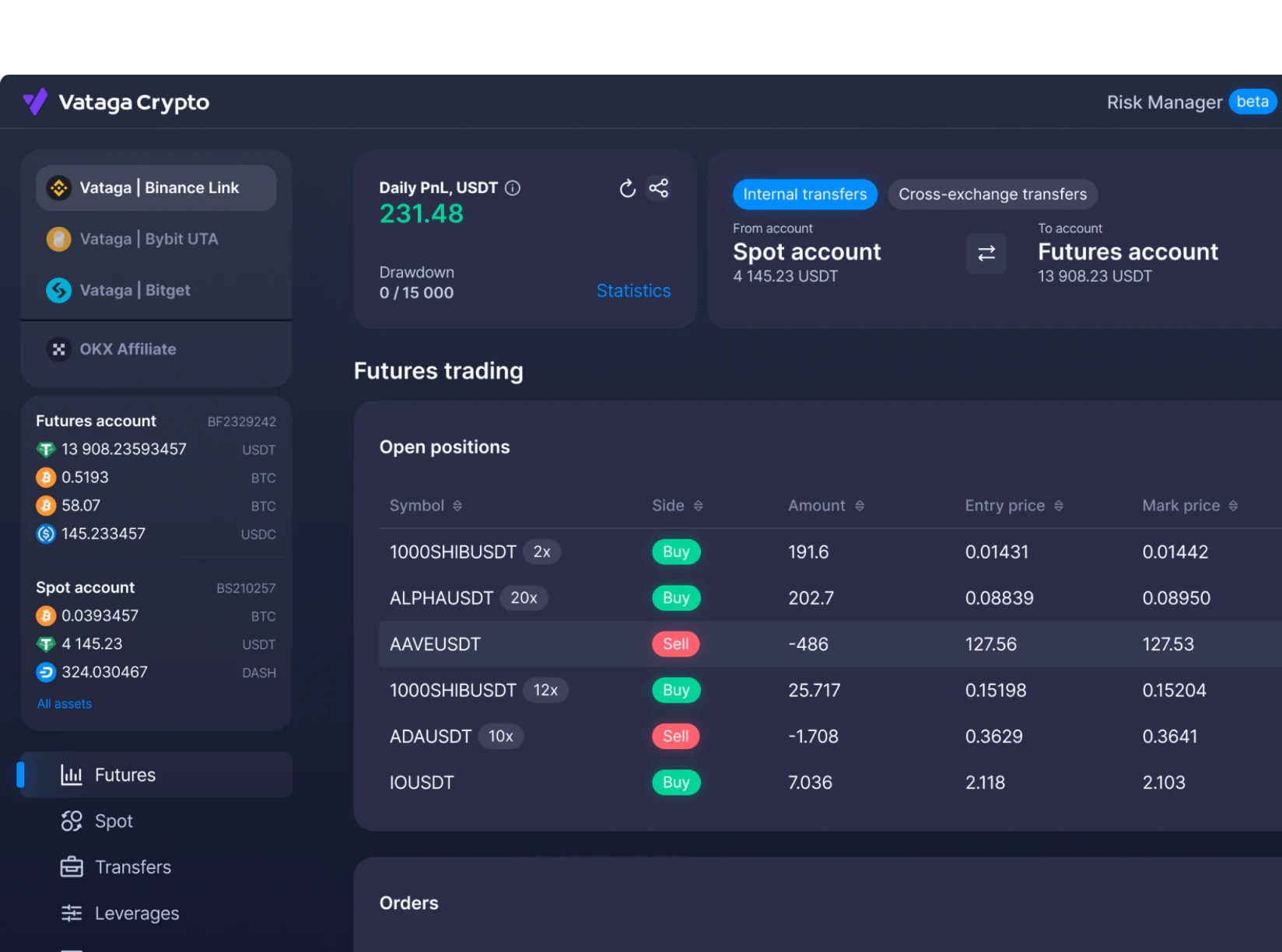1282x952 pixels.
Task: Click the Leverages sliders icon
Action: point(72,913)
